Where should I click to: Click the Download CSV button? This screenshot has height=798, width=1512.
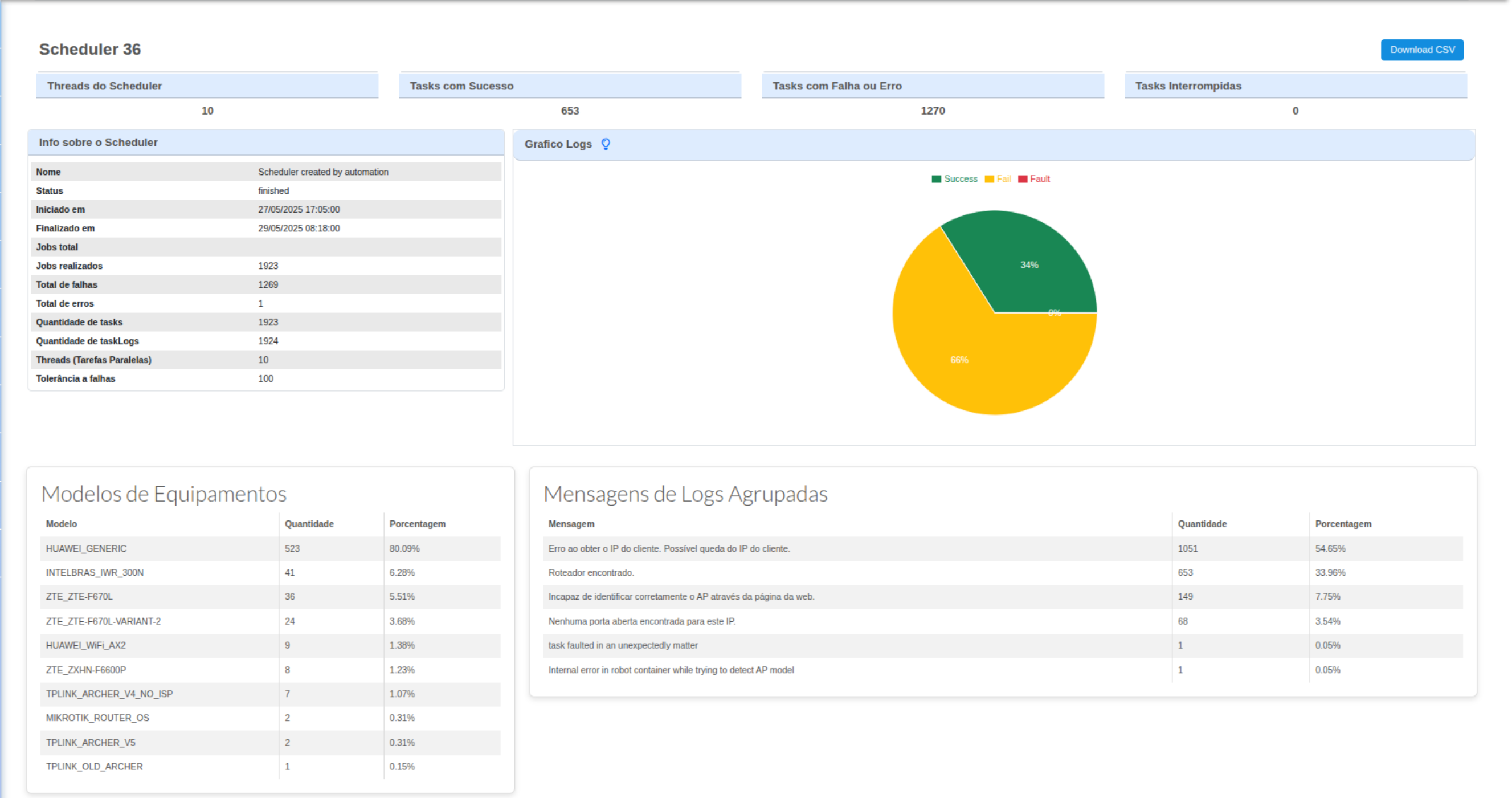tap(1421, 50)
